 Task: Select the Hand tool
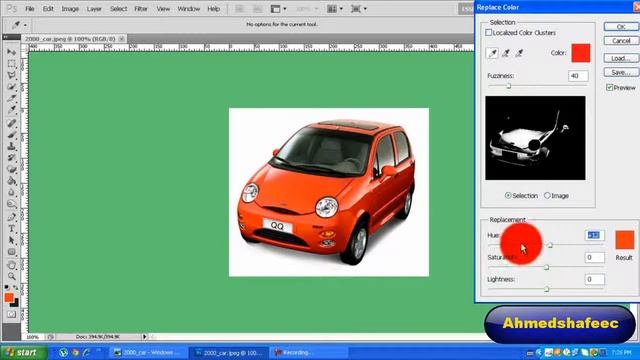pyautogui.click(x=11, y=265)
